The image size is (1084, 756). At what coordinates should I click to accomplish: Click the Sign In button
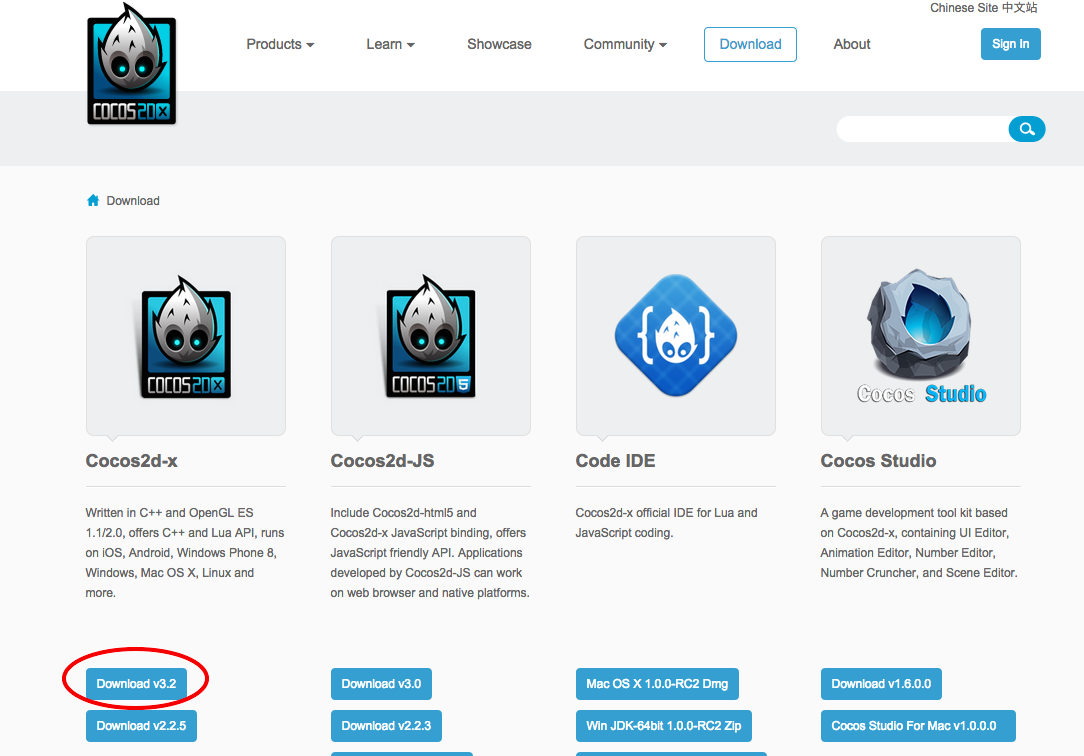click(1010, 44)
